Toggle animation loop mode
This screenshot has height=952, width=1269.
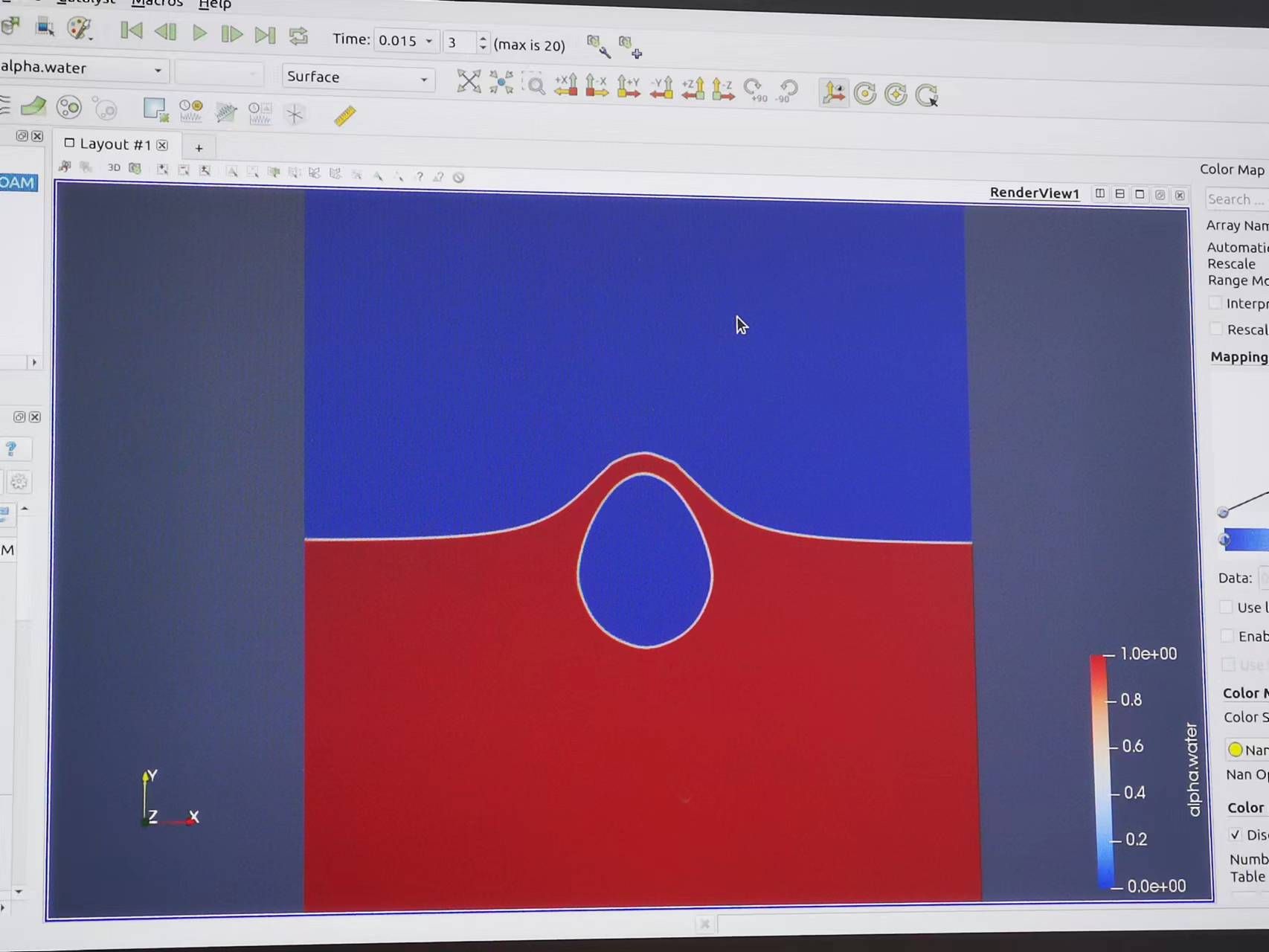(x=298, y=36)
